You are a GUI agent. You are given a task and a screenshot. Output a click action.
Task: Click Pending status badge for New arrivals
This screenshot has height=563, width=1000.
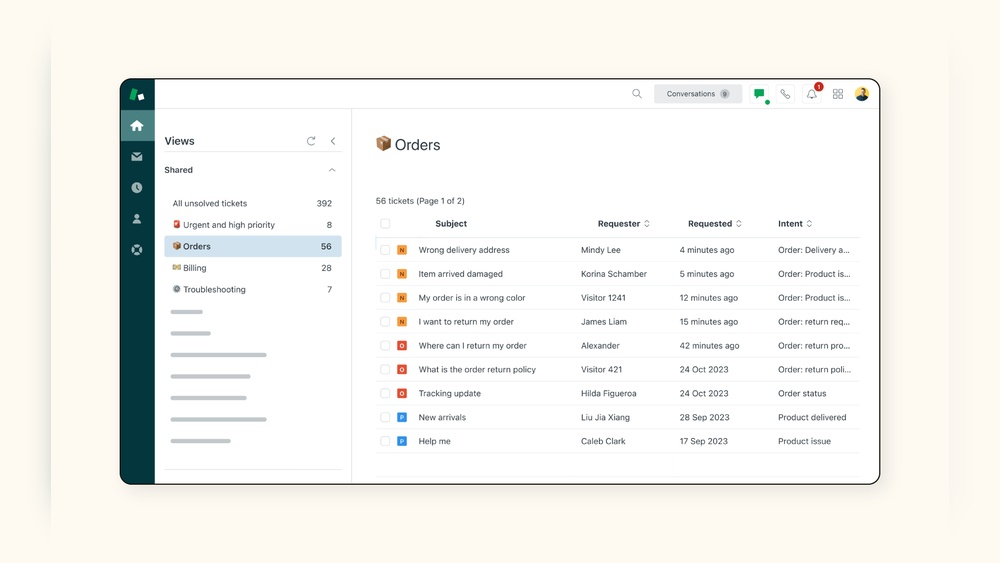[402, 418]
